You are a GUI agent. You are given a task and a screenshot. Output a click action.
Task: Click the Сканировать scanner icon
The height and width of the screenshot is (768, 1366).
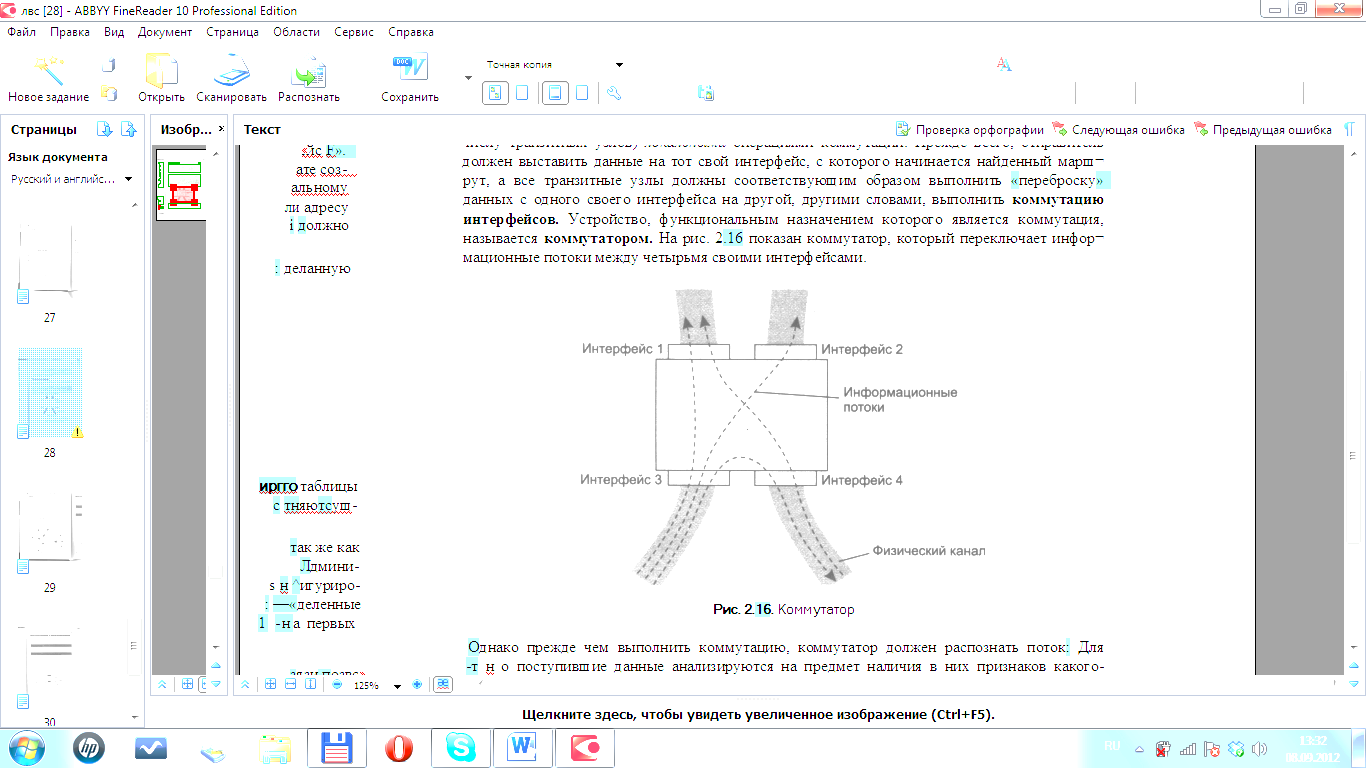tap(231, 71)
